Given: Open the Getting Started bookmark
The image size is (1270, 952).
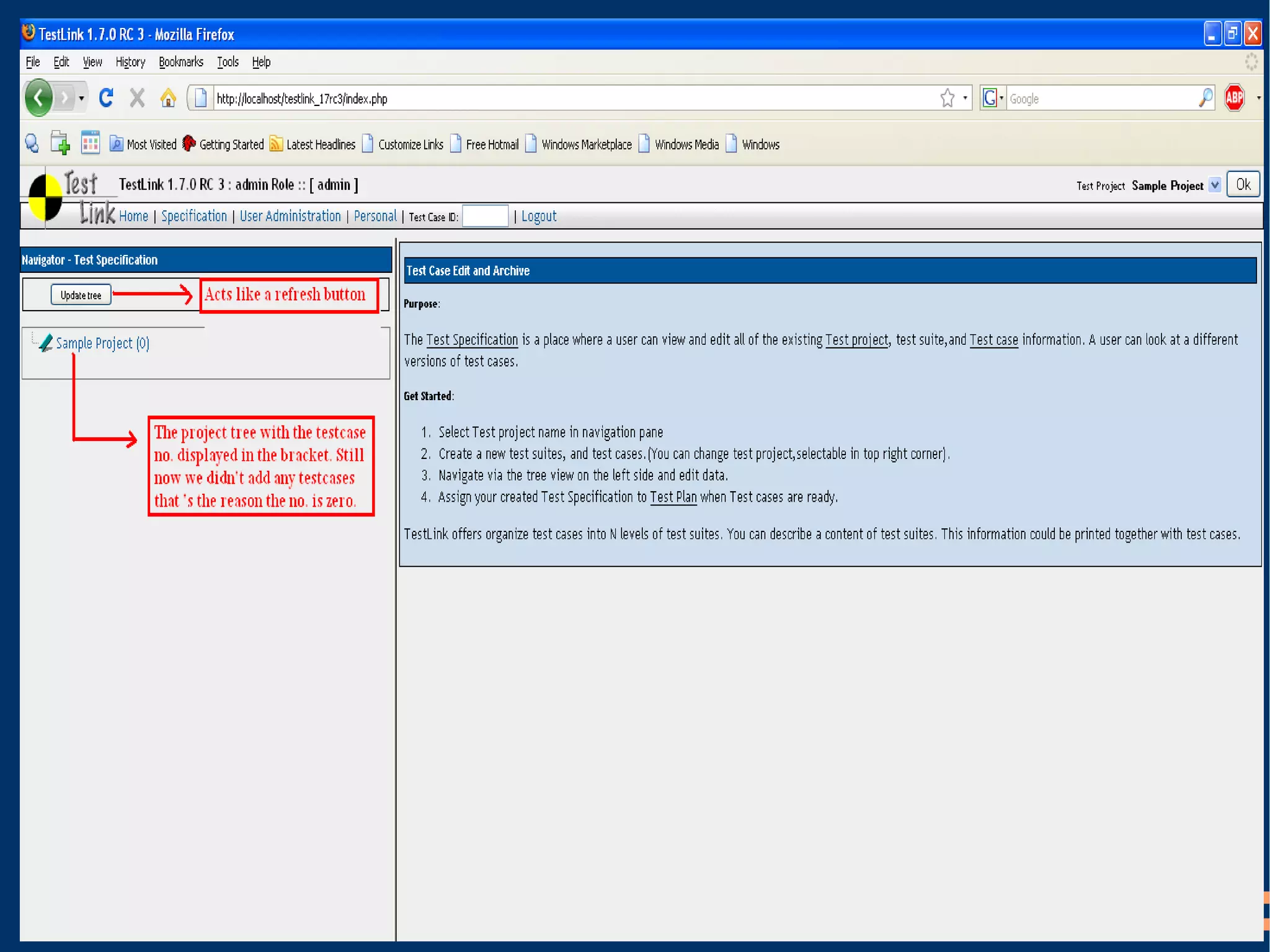Looking at the screenshot, I should (x=223, y=145).
